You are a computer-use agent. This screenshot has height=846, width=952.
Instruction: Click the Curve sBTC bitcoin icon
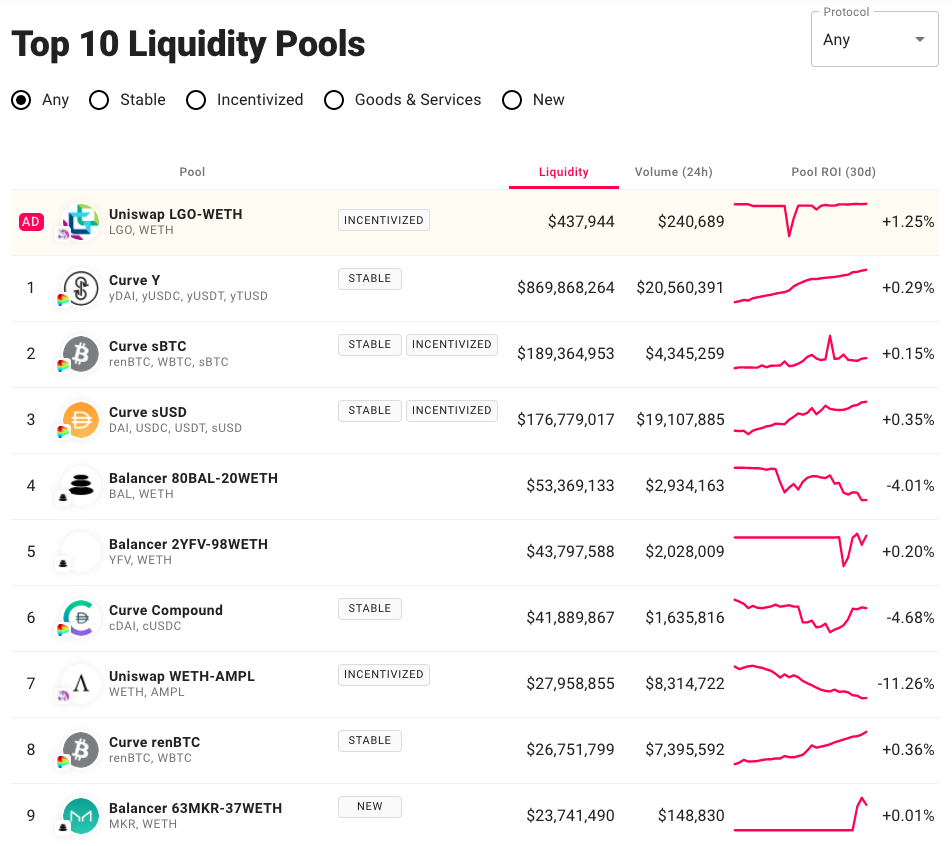click(81, 354)
